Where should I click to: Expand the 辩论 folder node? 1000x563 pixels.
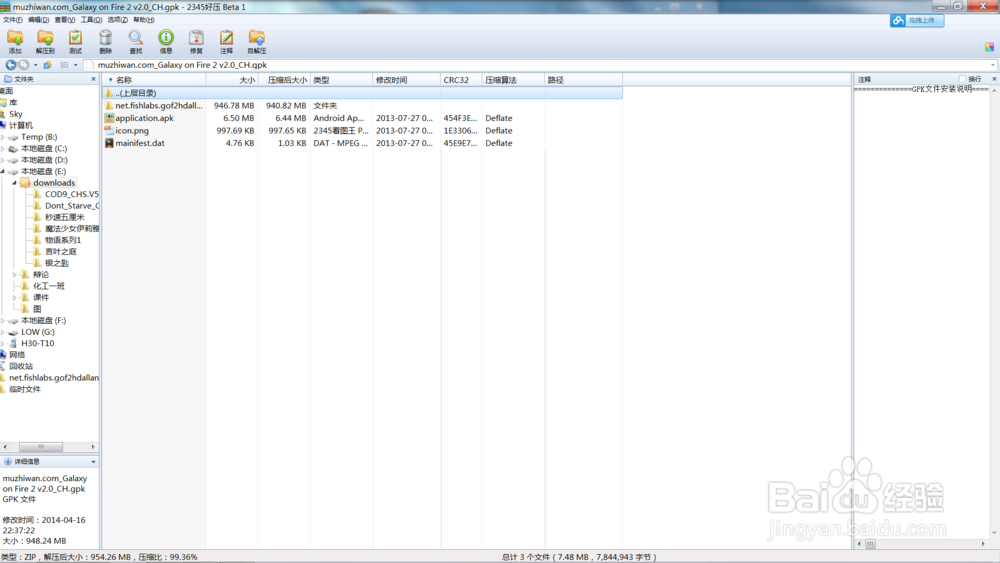pyautogui.click(x=15, y=275)
